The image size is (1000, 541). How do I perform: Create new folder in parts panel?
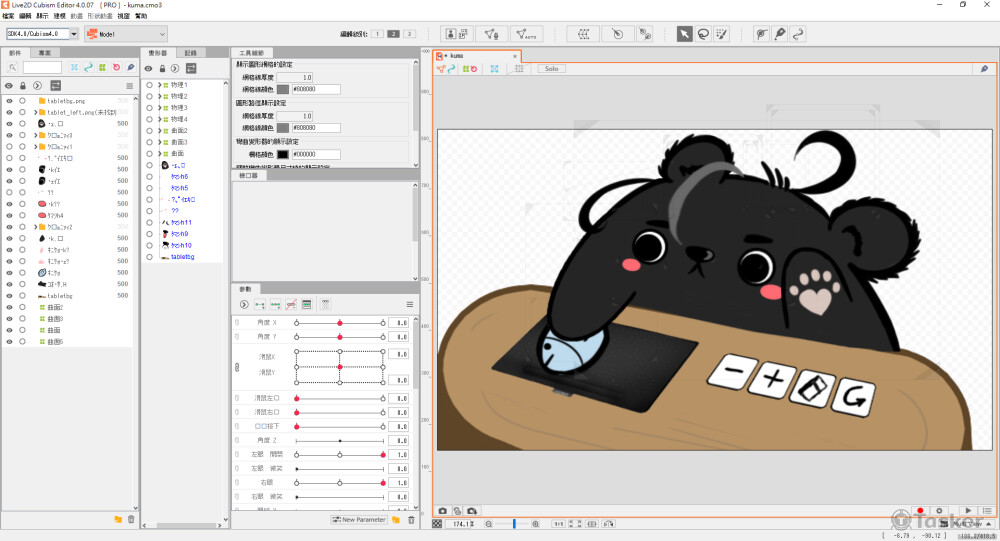tap(117, 519)
